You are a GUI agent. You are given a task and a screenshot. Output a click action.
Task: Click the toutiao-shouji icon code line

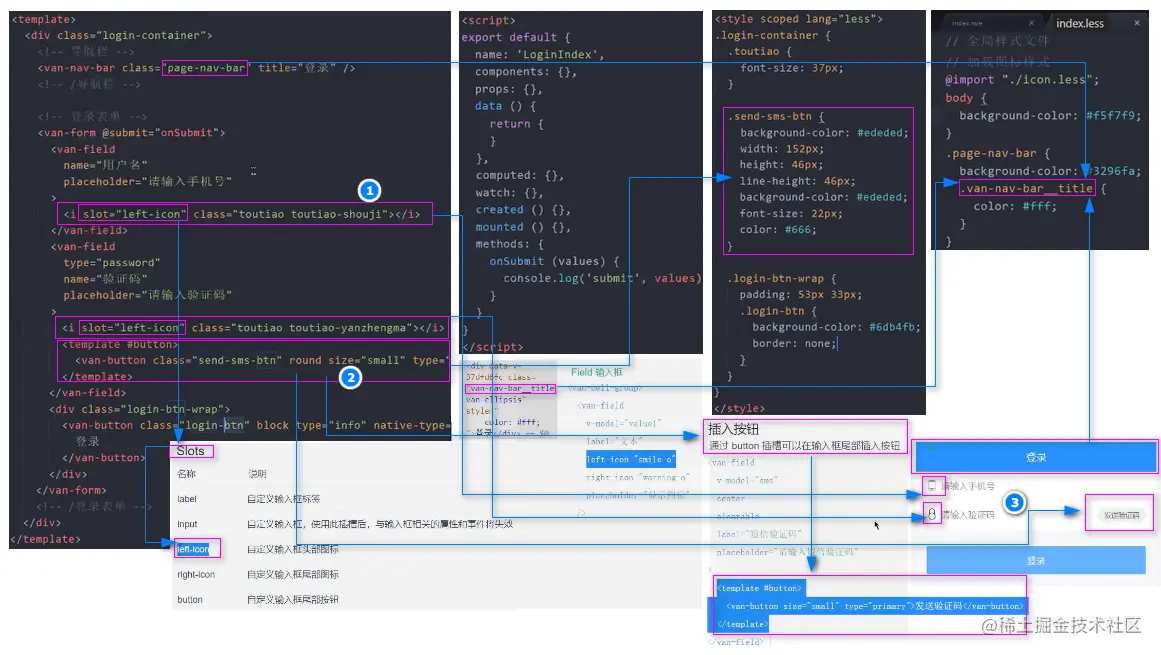point(241,214)
